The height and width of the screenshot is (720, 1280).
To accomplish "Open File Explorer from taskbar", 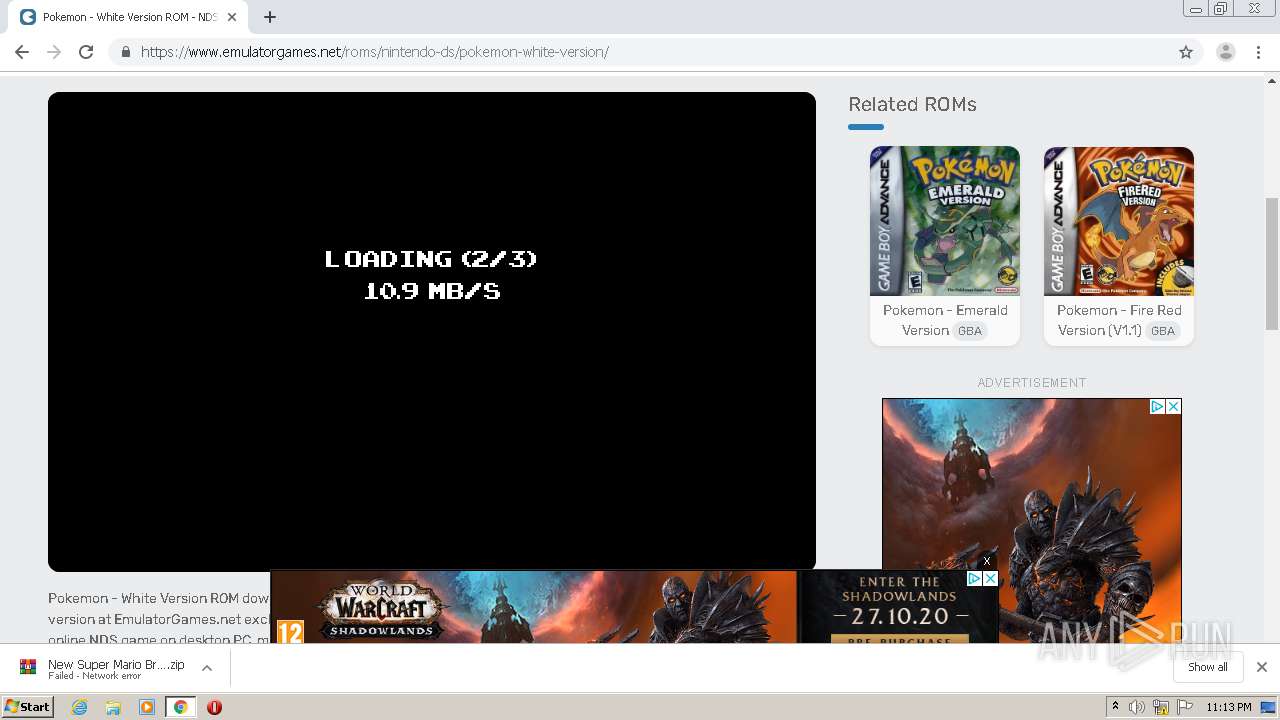I will coord(113,707).
